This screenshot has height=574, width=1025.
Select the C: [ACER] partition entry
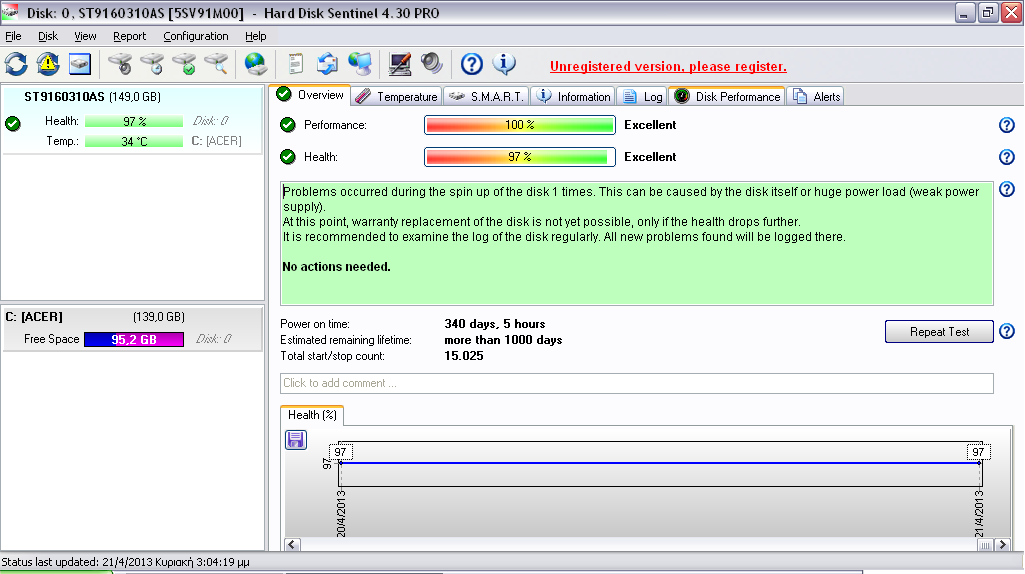[x=133, y=328]
